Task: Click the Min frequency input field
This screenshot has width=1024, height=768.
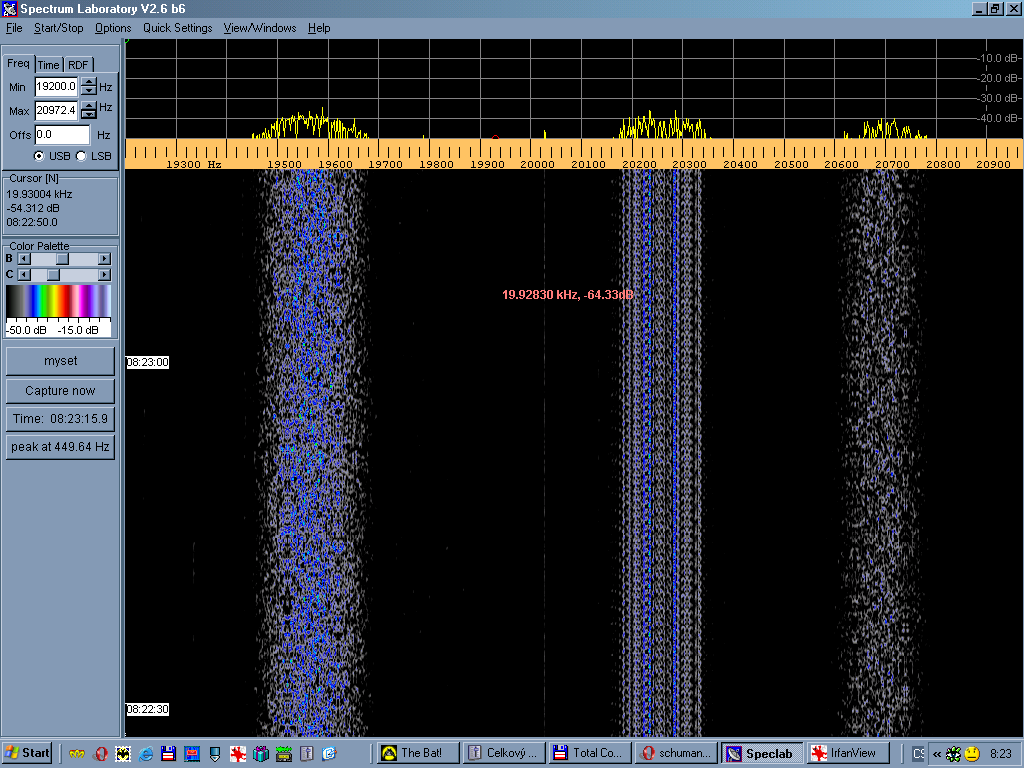Action: (x=56, y=86)
